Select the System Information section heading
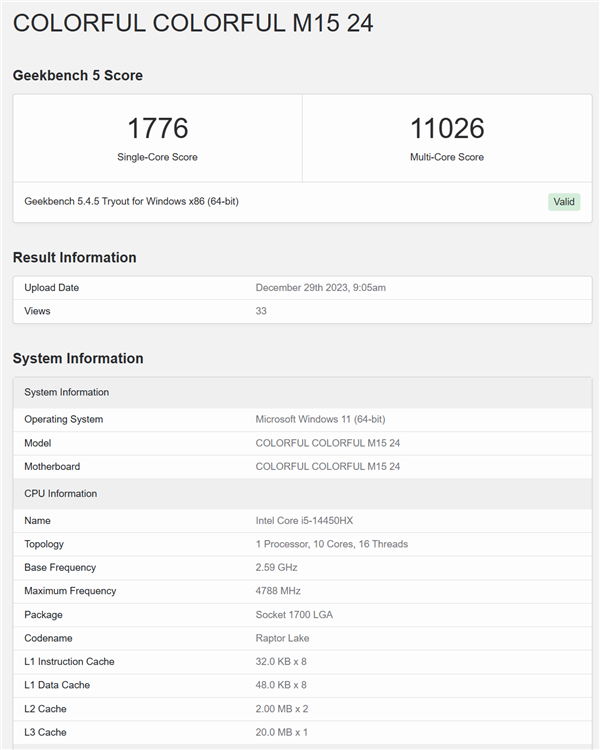This screenshot has width=600, height=750. point(78,358)
